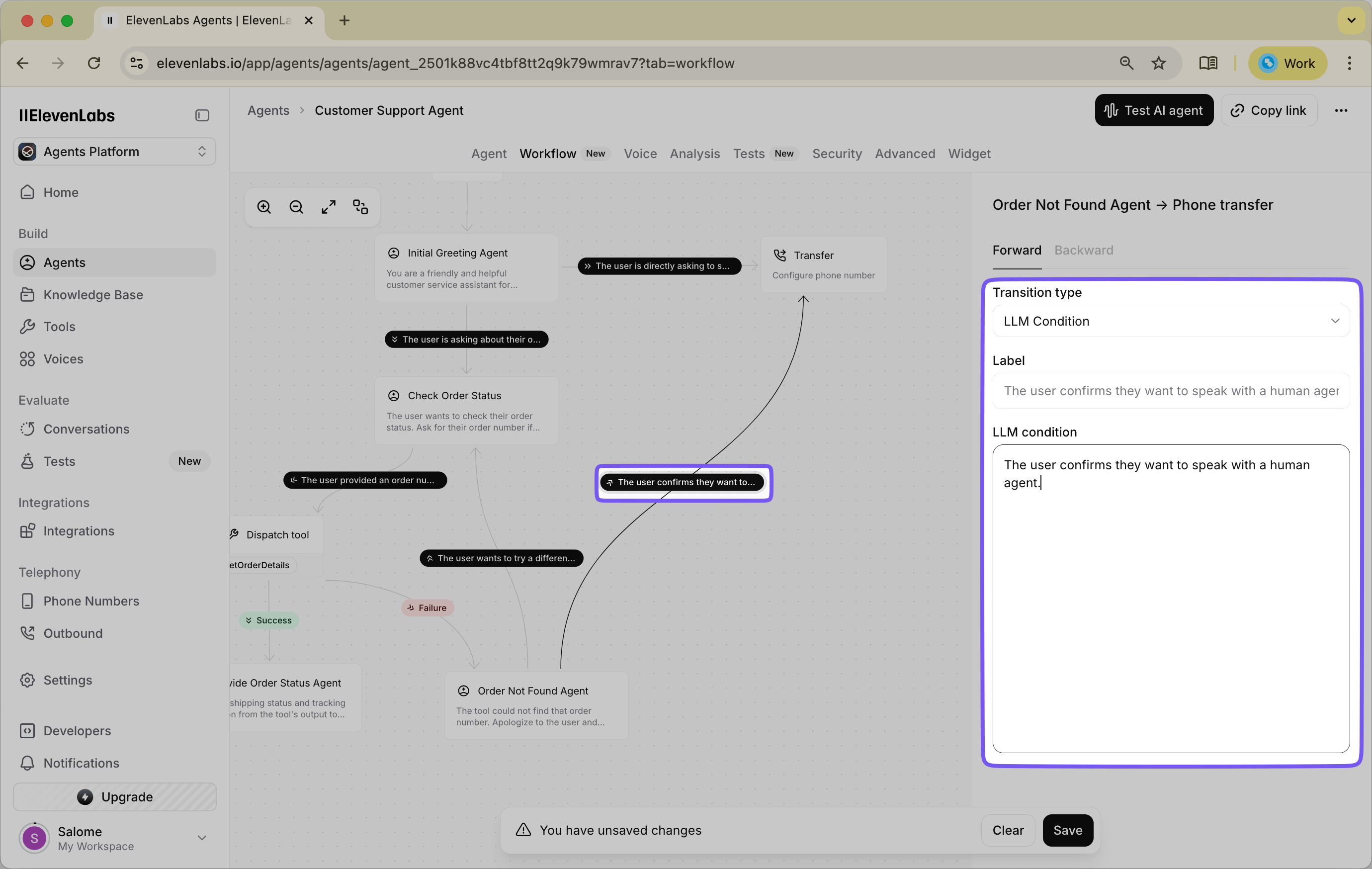The height and width of the screenshot is (869, 1372).
Task: Select the fit-to-screen icon above the workflow
Action: click(x=328, y=206)
